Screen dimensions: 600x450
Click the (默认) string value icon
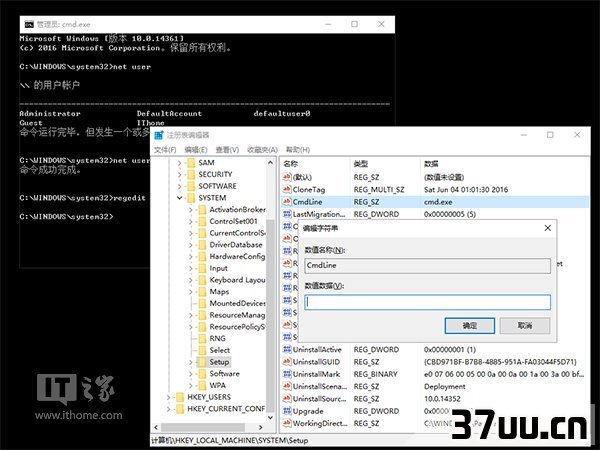pos(287,177)
